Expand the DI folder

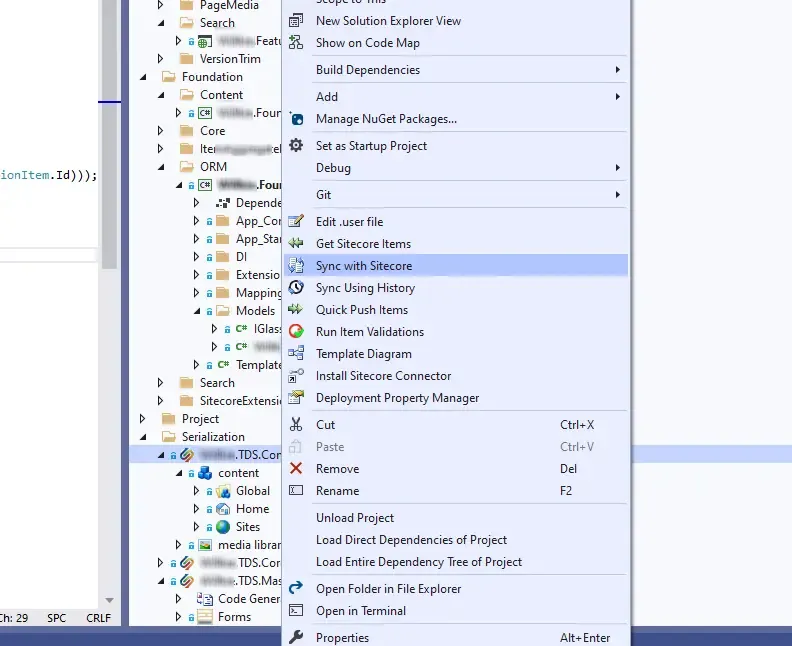pyautogui.click(x=196, y=257)
